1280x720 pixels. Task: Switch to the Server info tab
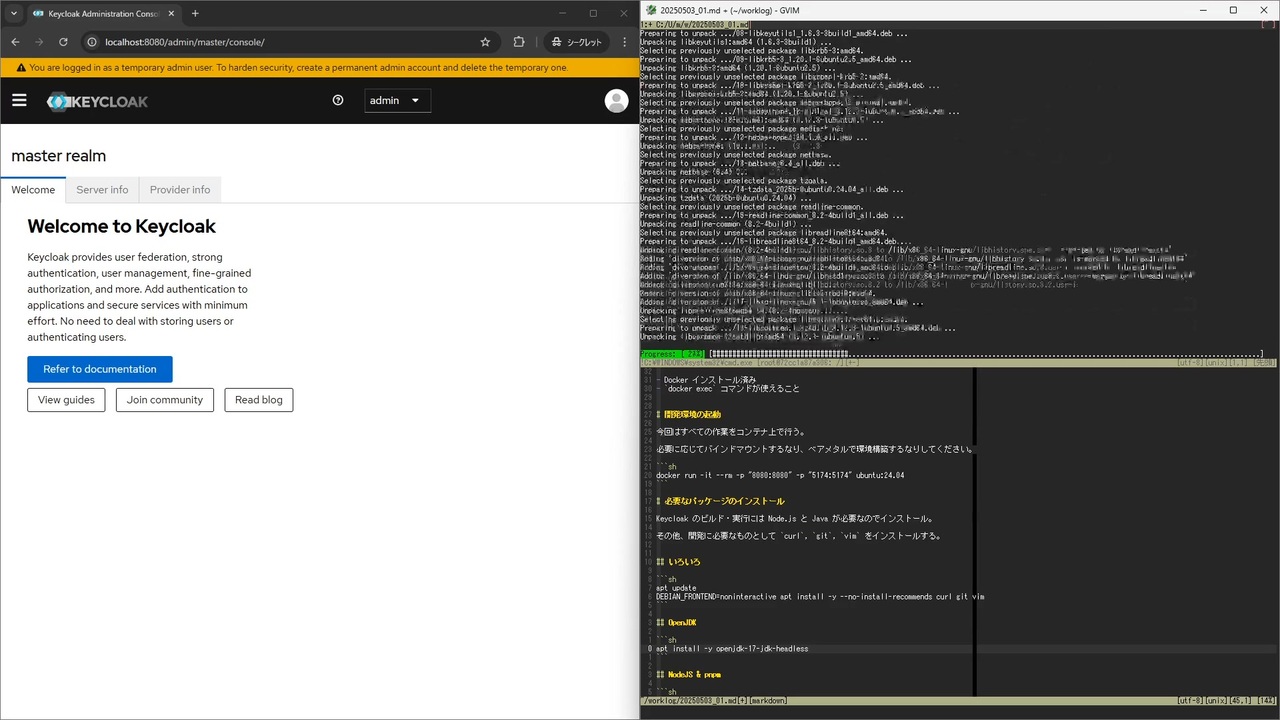pyautogui.click(x=102, y=190)
